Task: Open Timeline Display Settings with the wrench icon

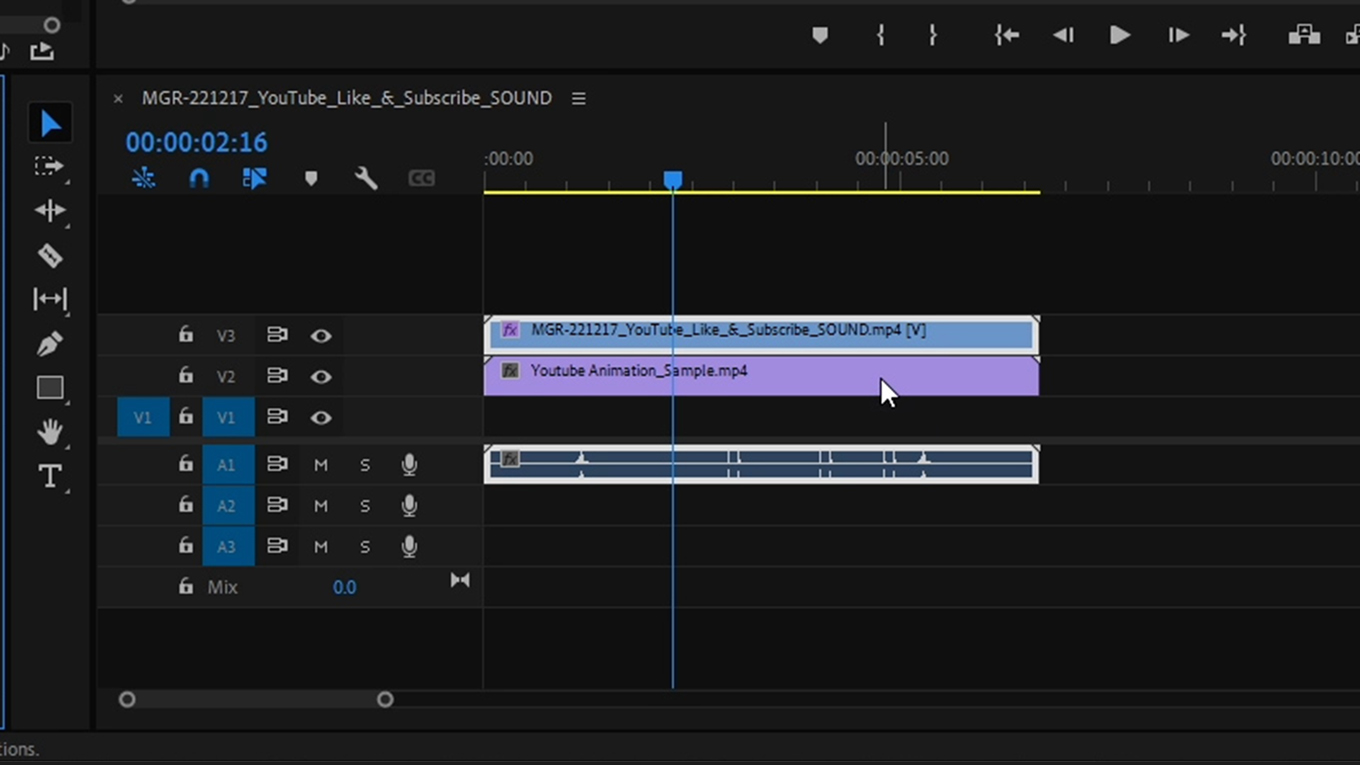Action: pyautogui.click(x=365, y=177)
